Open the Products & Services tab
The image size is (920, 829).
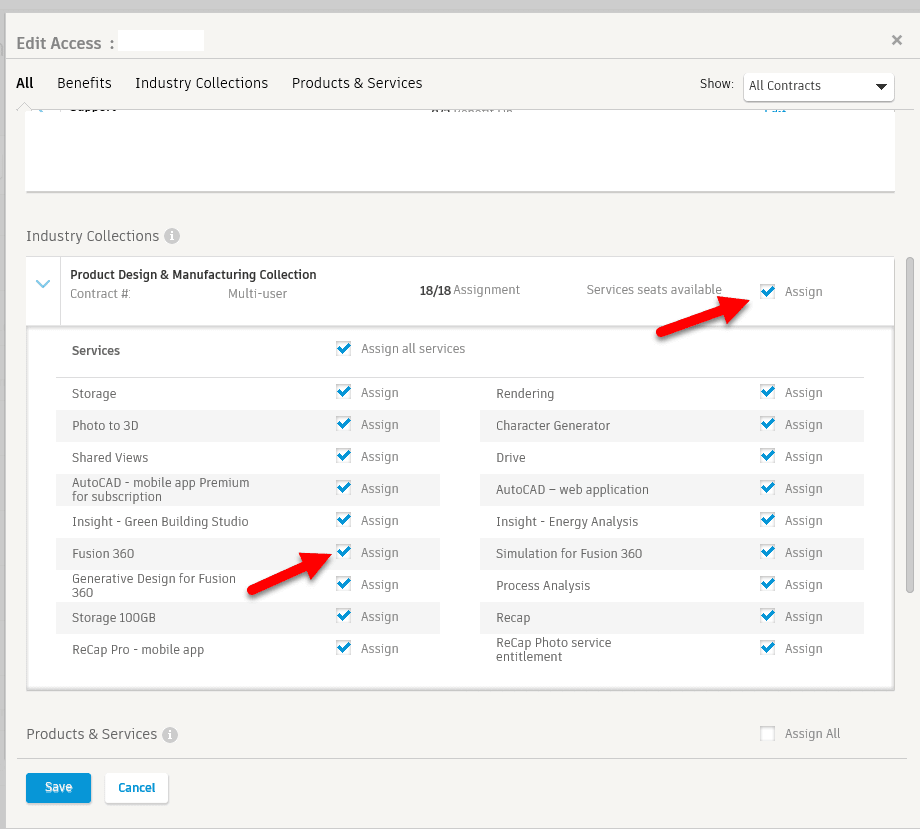[x=357, y=83]
